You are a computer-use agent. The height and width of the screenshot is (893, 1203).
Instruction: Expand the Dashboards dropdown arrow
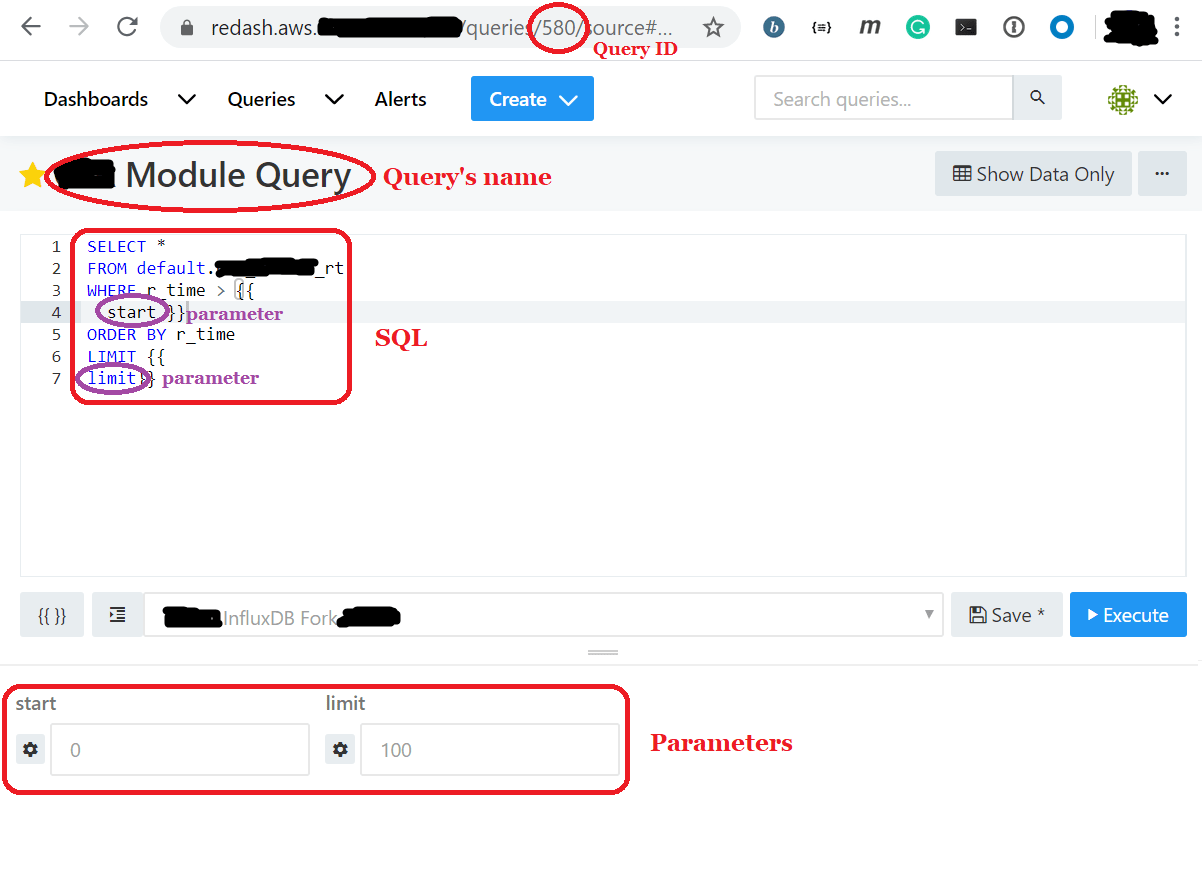coord(186,99)
